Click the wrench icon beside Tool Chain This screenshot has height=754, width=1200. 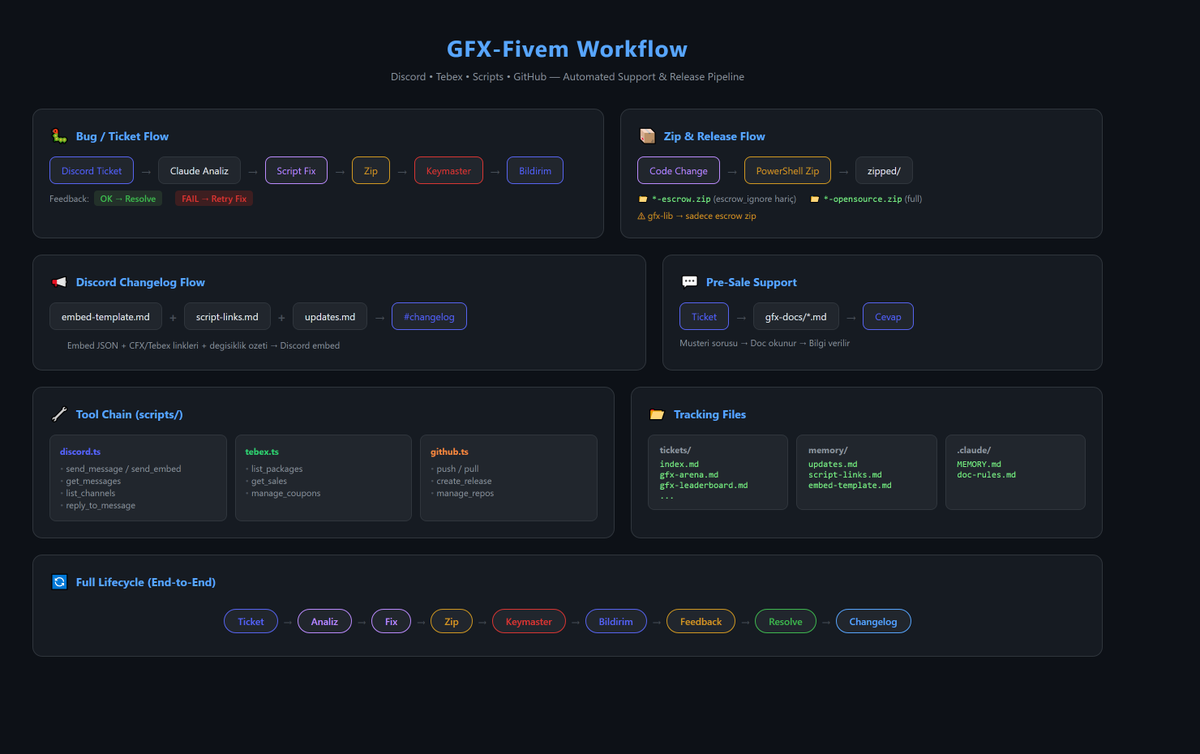pyautogui.click(x=58, y=414)
